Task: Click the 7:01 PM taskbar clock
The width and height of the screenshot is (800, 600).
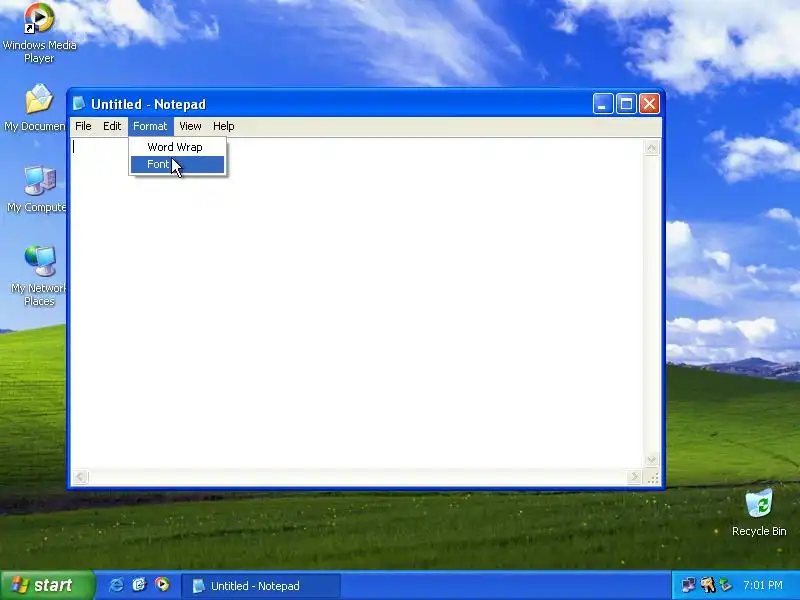Action: coord(763,585)
